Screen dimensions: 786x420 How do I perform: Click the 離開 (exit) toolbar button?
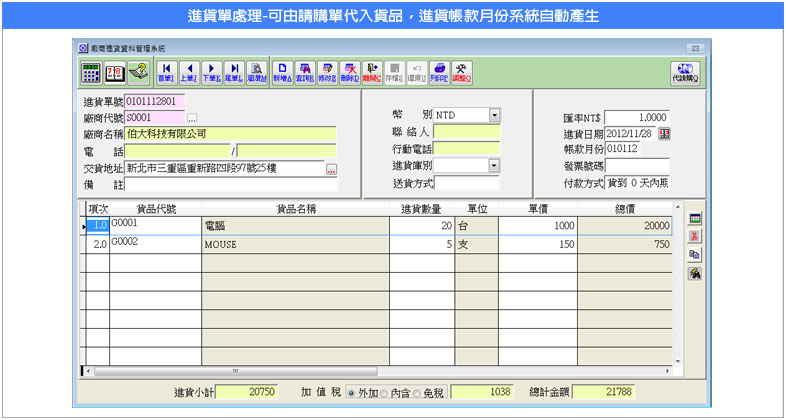[x=372, y=71]
